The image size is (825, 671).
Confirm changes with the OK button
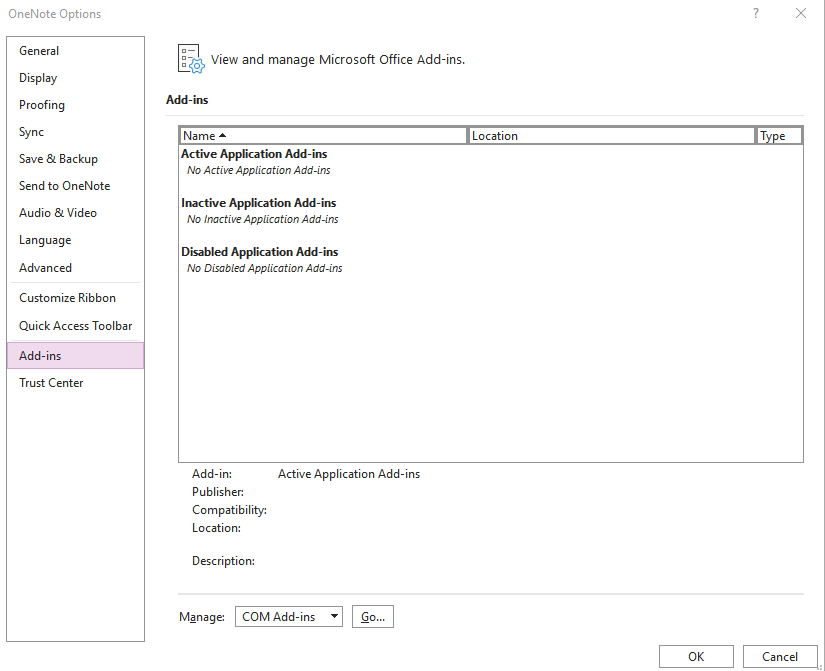click(x=696, y=656)
